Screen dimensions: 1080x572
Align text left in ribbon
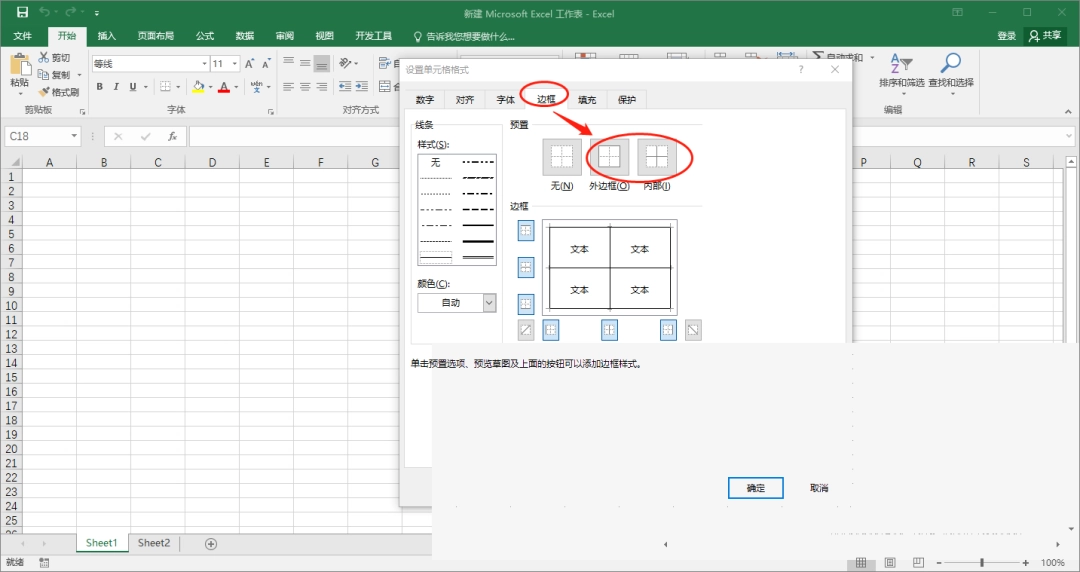pos(289,87)
